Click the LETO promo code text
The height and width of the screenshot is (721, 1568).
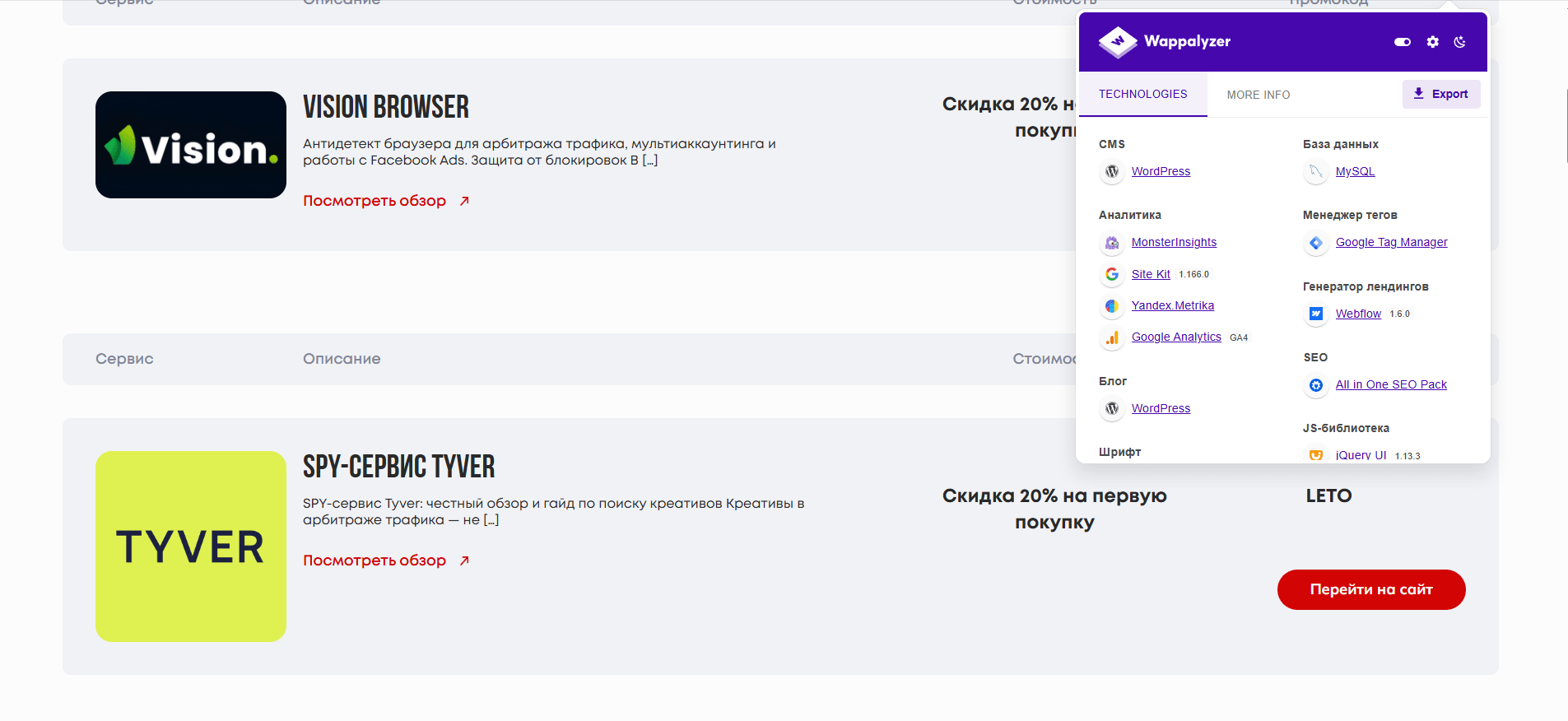1328,495
